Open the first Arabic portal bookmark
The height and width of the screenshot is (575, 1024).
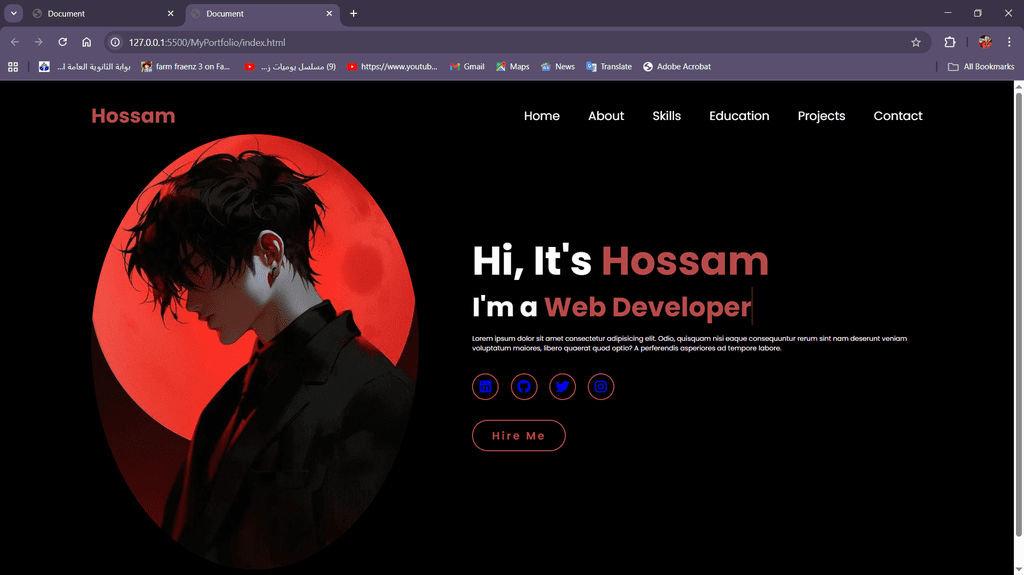click(x=84, y=67)
